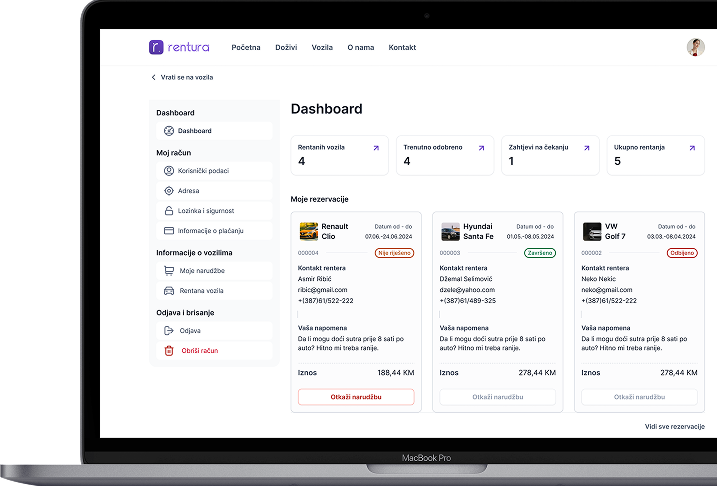717x486 pixels.
Task: Click the Kontakt navigation link
Action: [x=402, y=48]
